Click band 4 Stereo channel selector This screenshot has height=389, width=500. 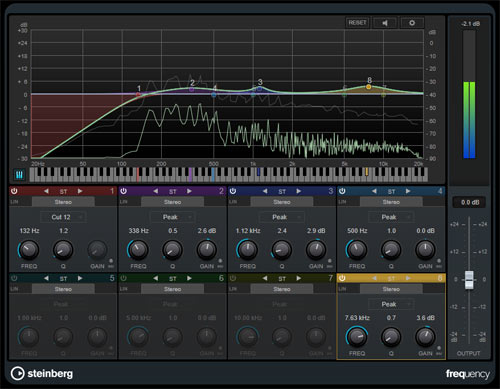pyautogui.click(x=391, y=202)
